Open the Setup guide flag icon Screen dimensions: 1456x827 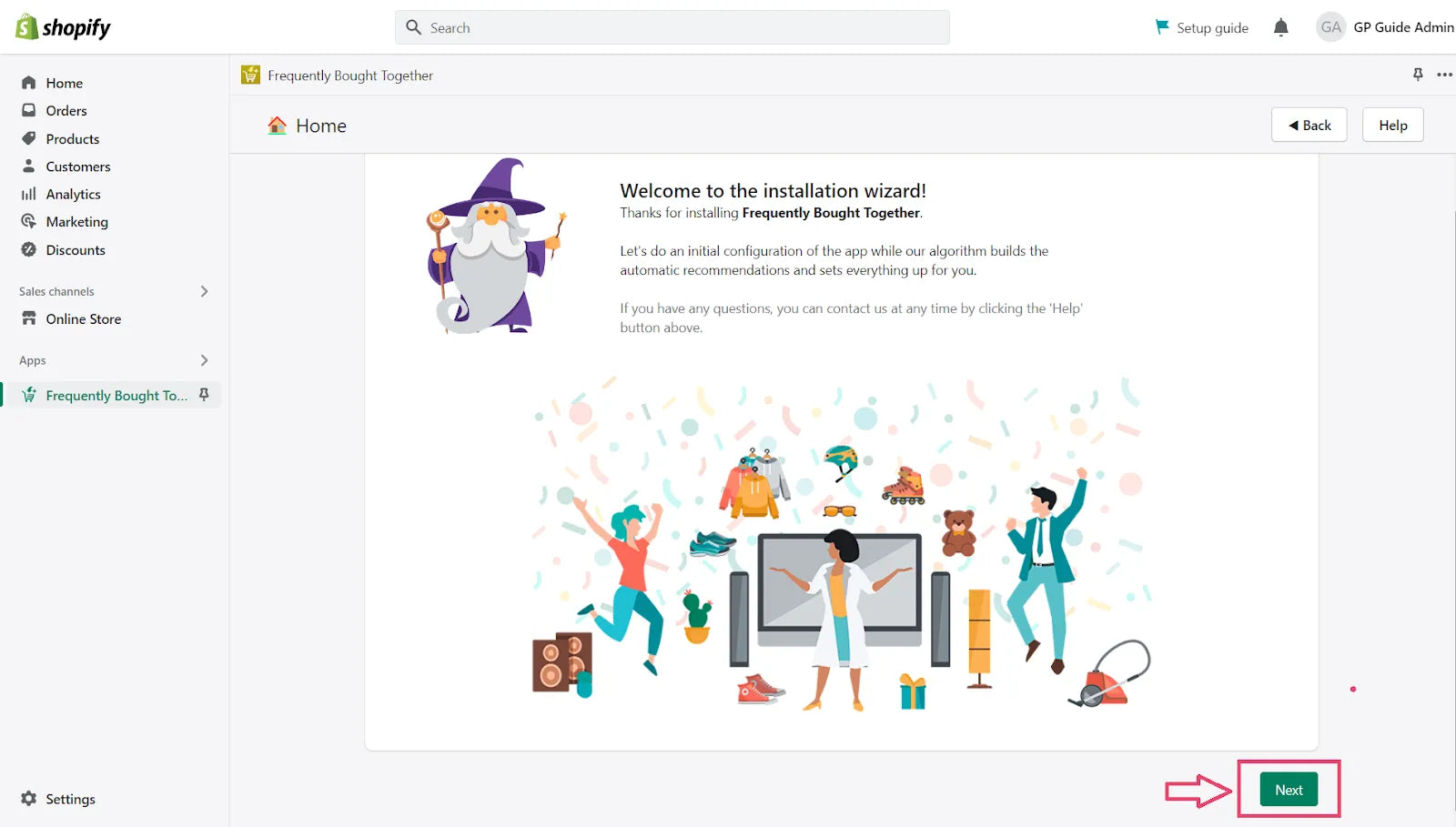click(1162, 27)
